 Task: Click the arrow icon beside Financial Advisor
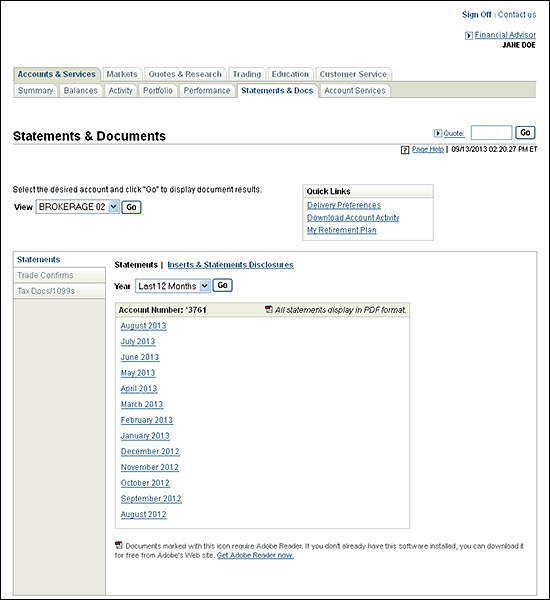(468, 36)
